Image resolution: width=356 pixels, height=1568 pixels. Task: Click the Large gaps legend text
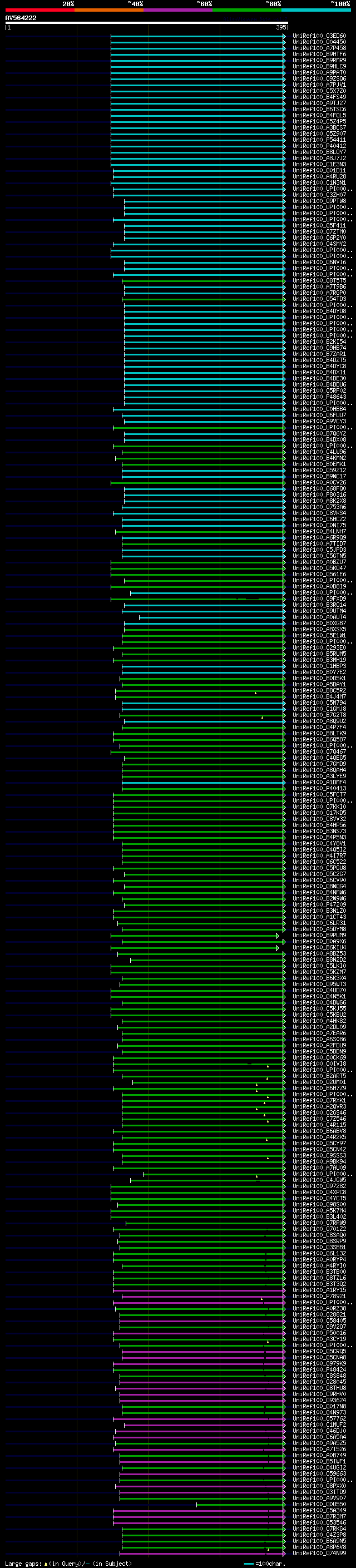(68, 1563)
